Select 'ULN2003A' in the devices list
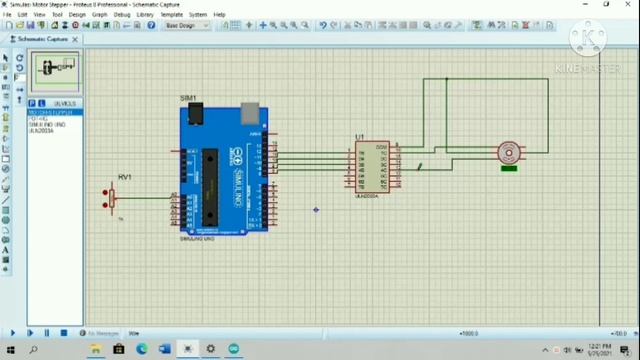 click(41, 131)
